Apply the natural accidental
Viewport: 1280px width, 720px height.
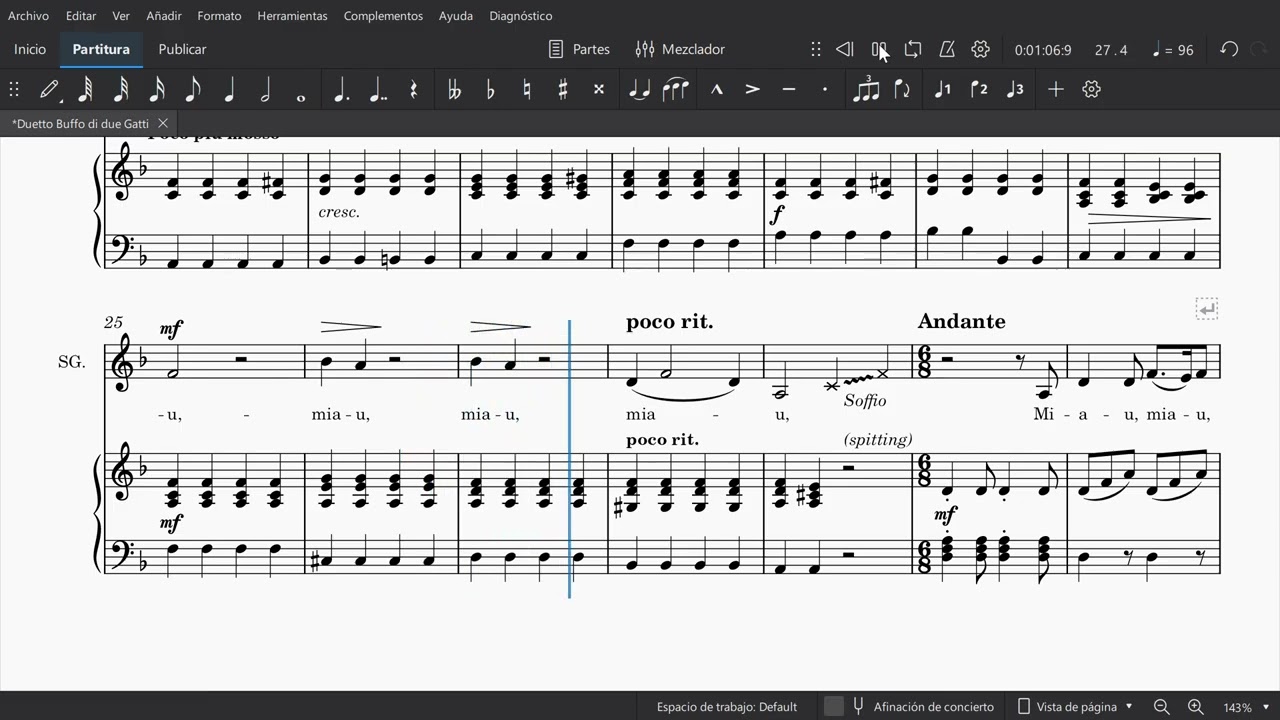526,89
